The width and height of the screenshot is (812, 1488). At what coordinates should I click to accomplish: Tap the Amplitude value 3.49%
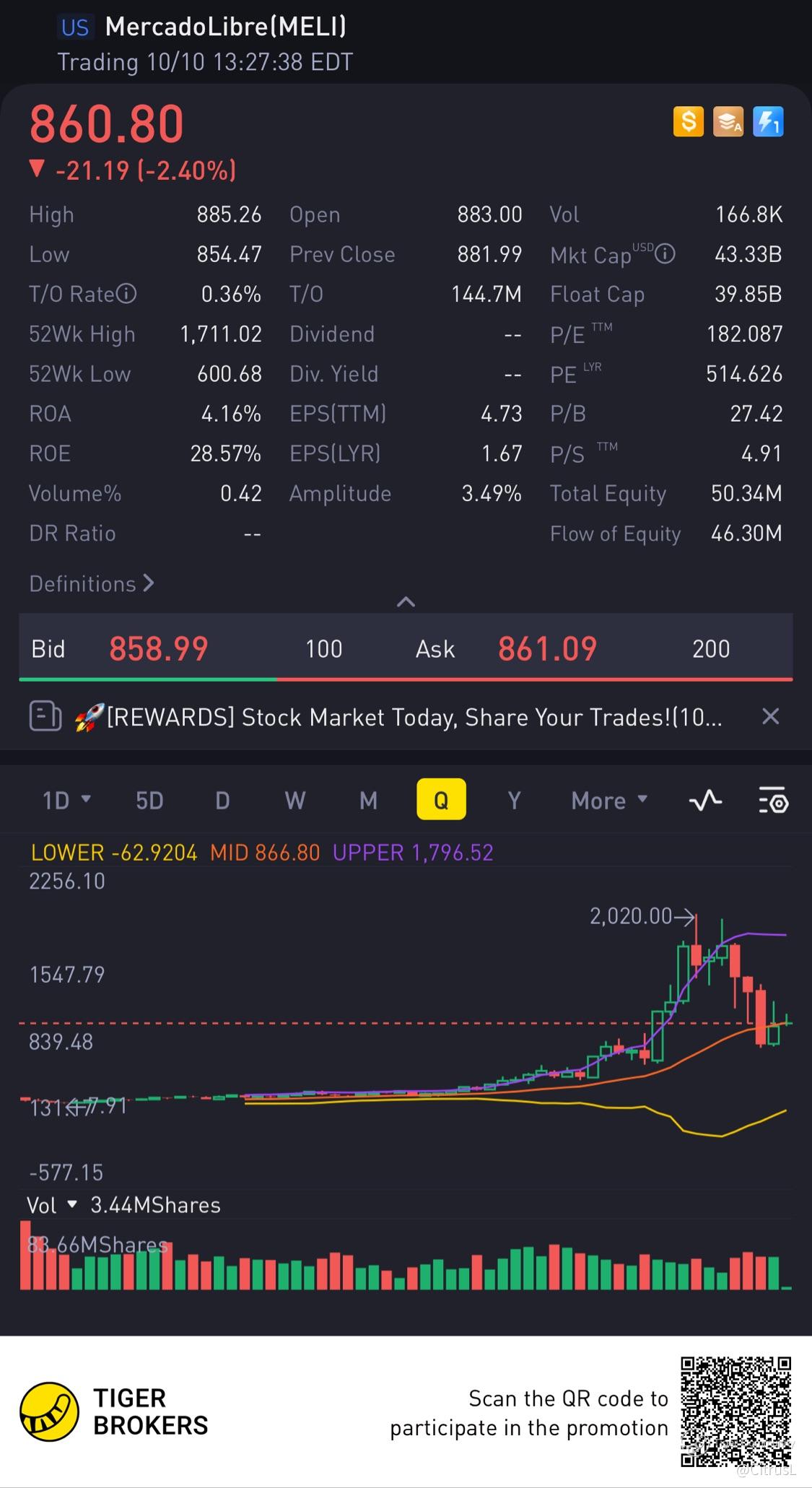pos(492,493)
